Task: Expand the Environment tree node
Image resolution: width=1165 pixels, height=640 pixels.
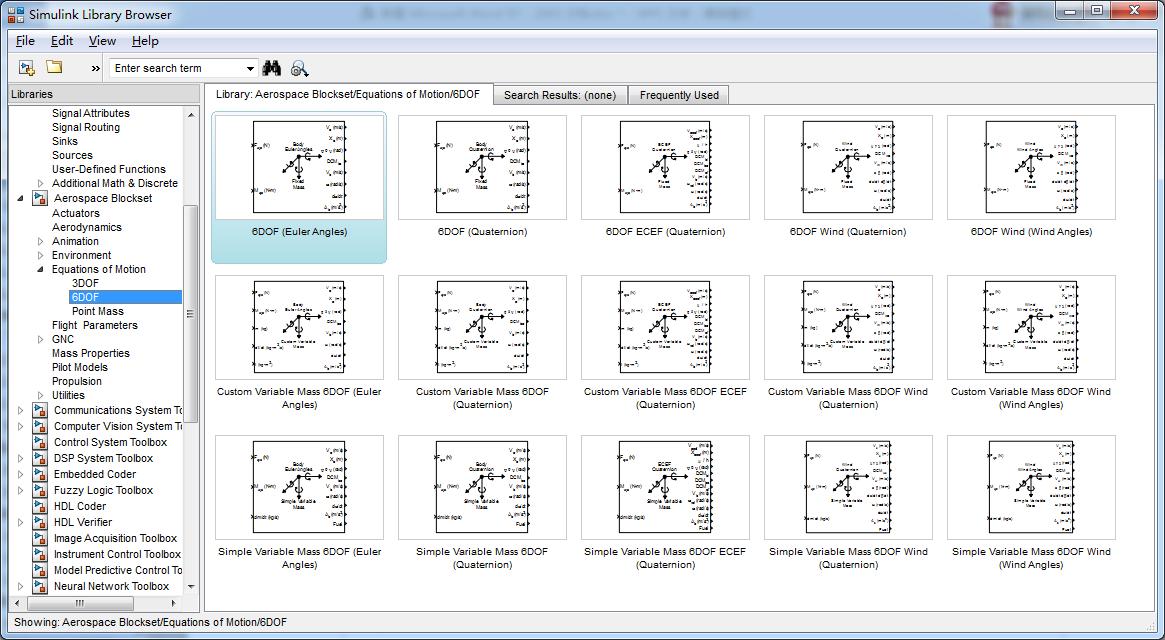Action: click(x=41, y=255)
